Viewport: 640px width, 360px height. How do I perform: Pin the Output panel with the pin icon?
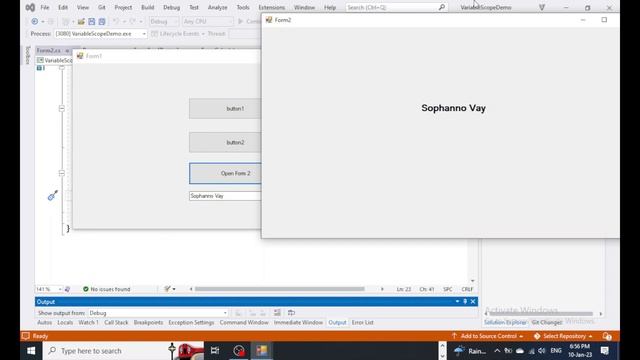(x=465, y=302)
